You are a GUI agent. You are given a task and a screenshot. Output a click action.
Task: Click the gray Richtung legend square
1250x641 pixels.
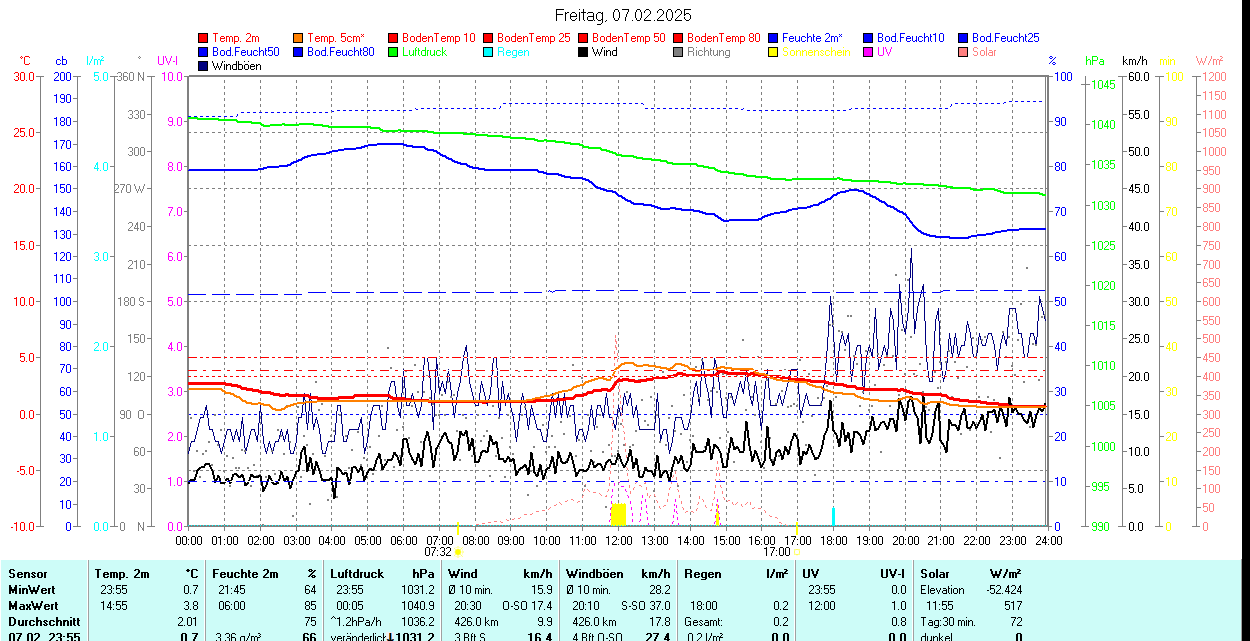[679, 52]
